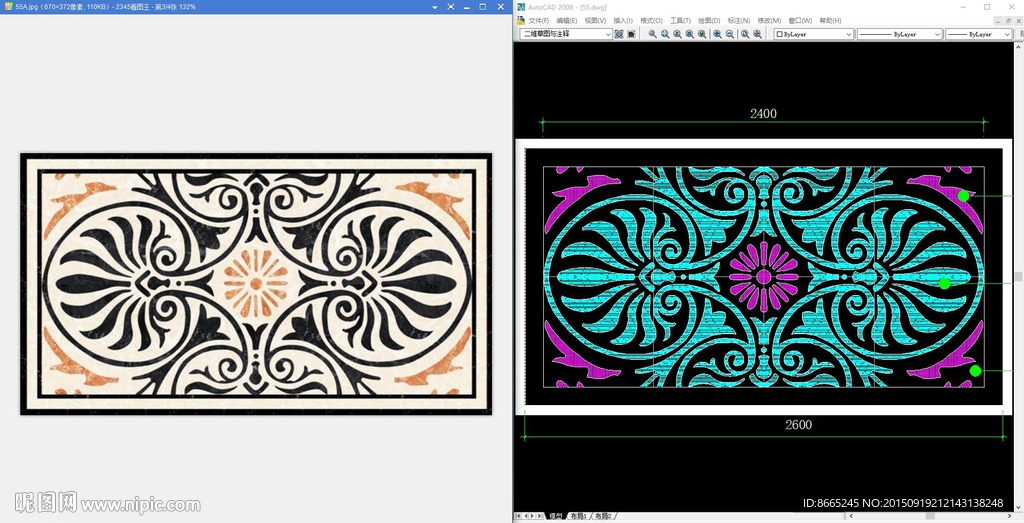1024x523 pixels.
Task: Open the 文件(F) menu
Action: point(538,20)
